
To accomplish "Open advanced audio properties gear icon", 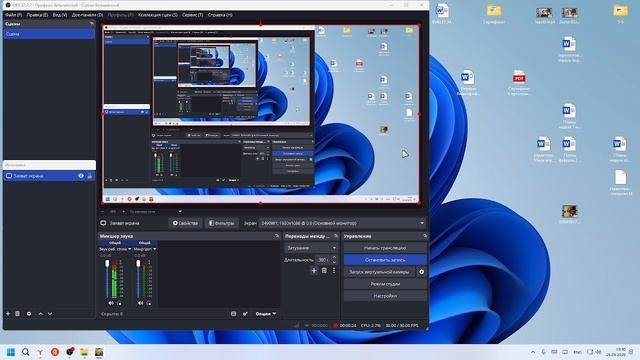I will [245, 313].
